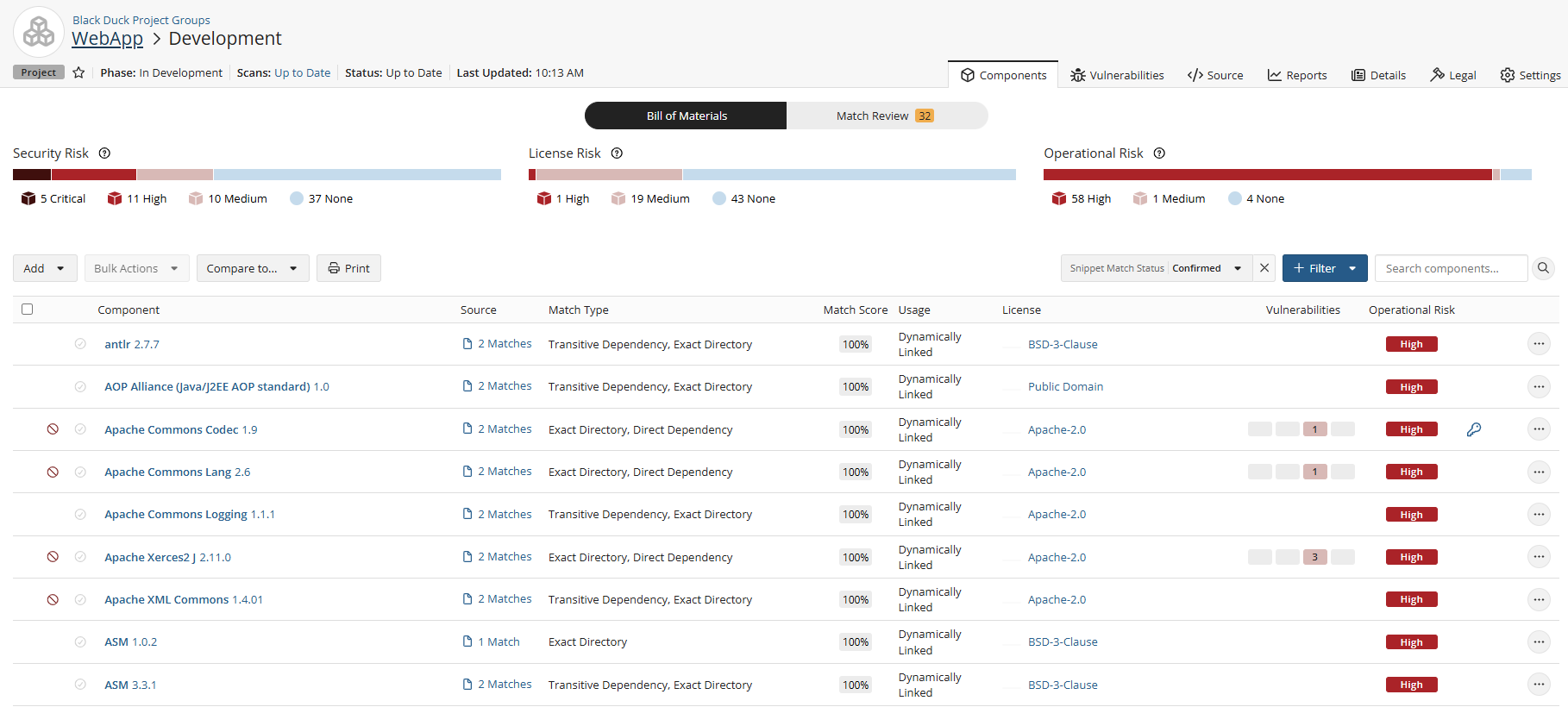Open the Compare to... dropdown

point(253,268)
